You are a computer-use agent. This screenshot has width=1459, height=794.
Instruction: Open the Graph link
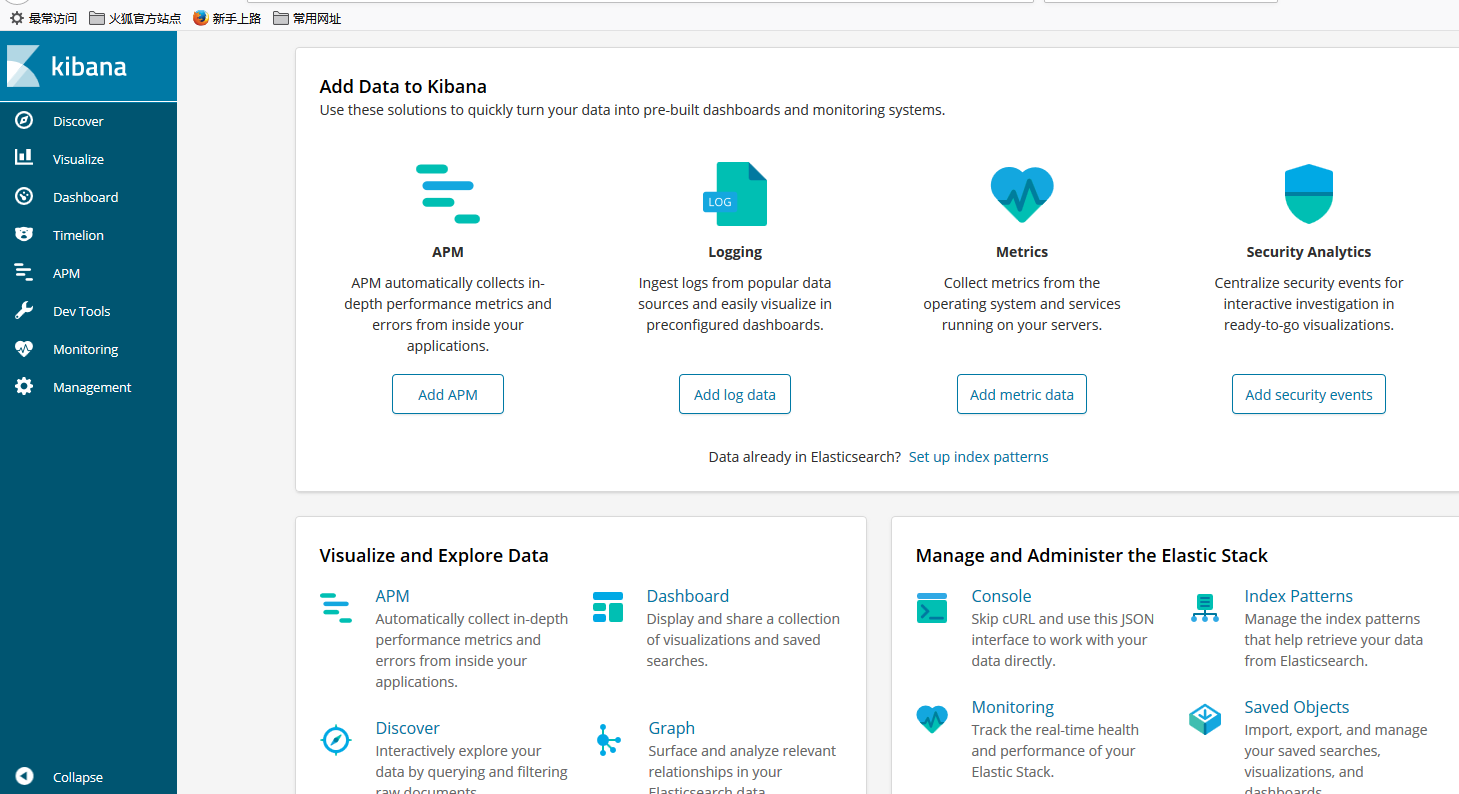click(x=671, y=728)
